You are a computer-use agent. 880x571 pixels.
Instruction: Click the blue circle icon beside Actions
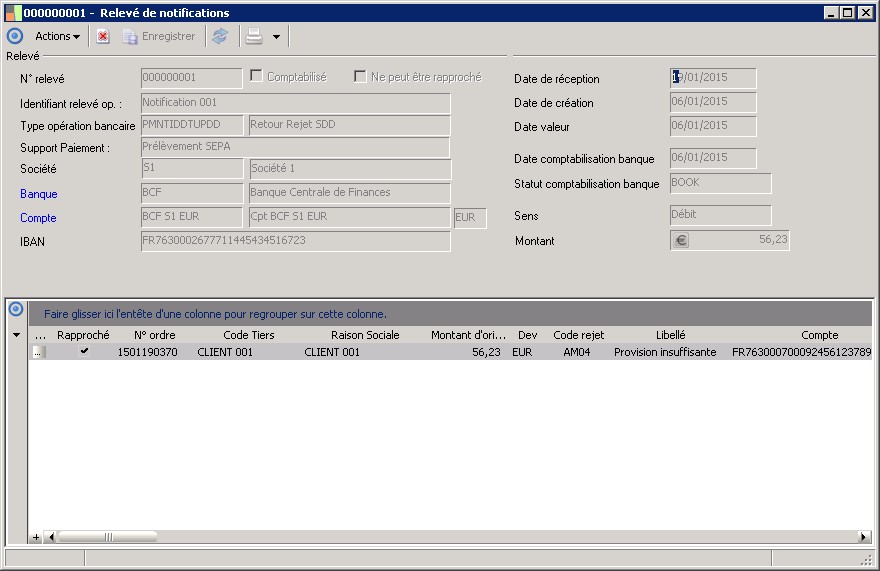tap(15, 36)
